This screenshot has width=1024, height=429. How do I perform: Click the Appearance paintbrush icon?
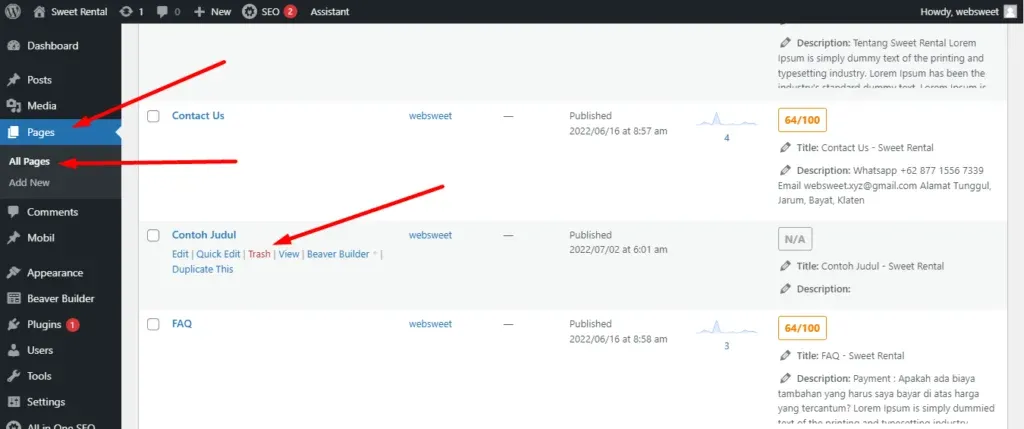click(x=13, y=273)
